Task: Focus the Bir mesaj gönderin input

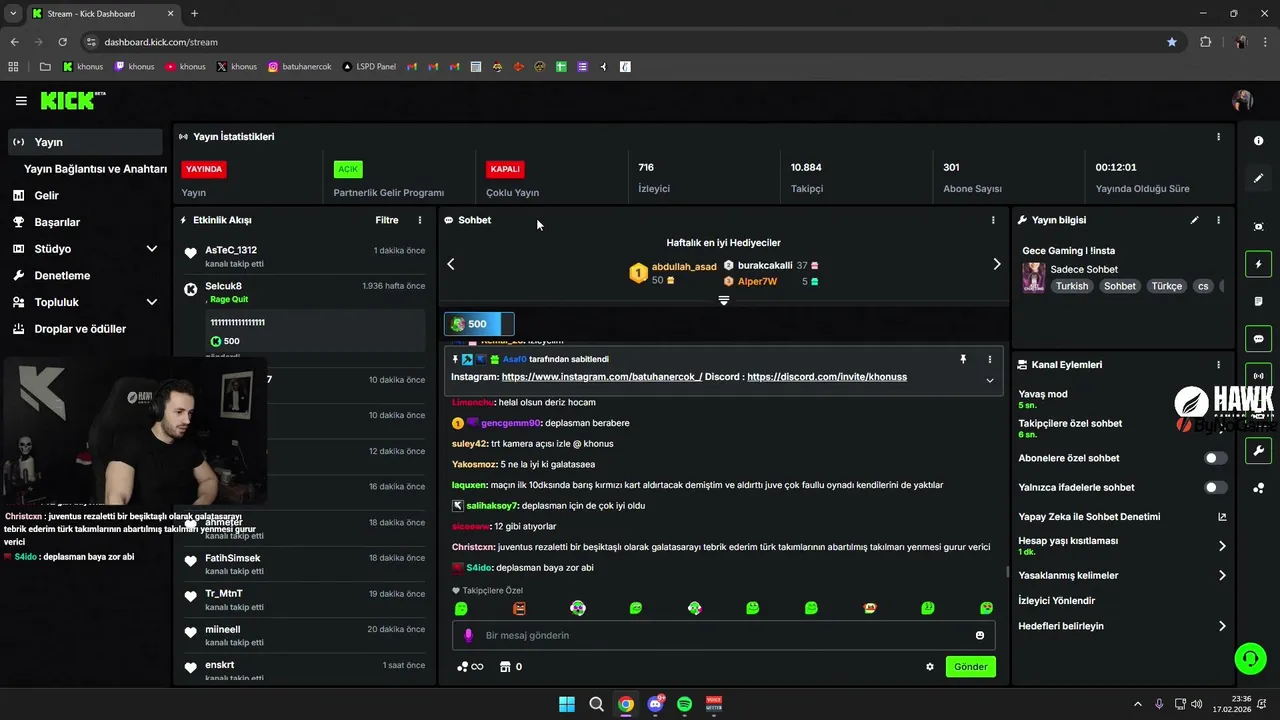Action: click(x=724, y=635)
